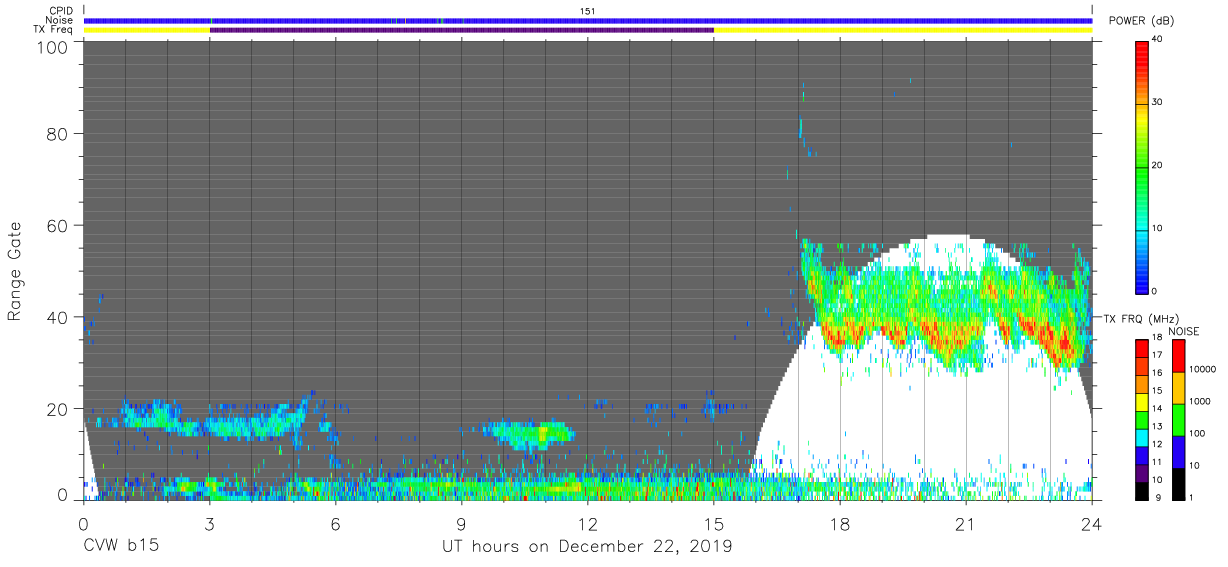Viewport: 1228px width, 567px height.
Task: Click x-axis tick label 12
Action: click(587, 523)
